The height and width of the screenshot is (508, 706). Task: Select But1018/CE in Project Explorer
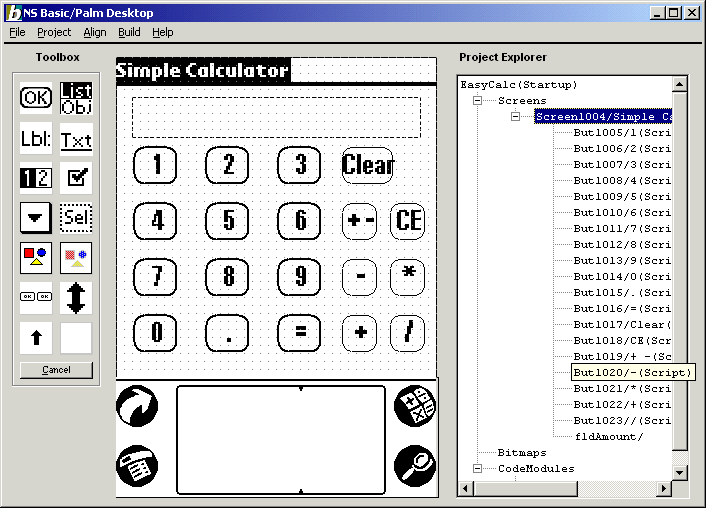pyautogui.click(x=622, y=341)
